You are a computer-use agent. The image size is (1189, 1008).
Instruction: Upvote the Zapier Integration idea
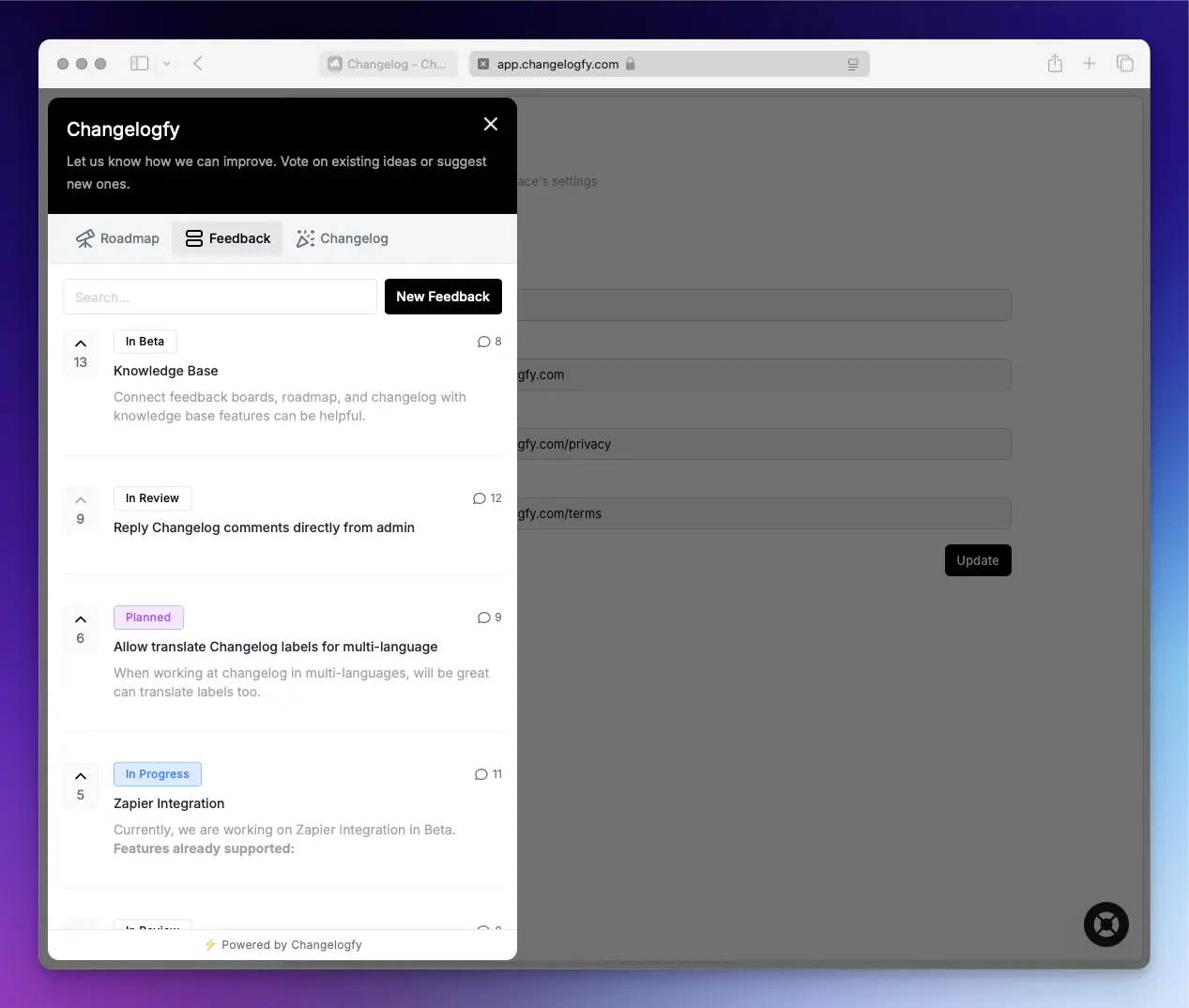pos(81,786)
